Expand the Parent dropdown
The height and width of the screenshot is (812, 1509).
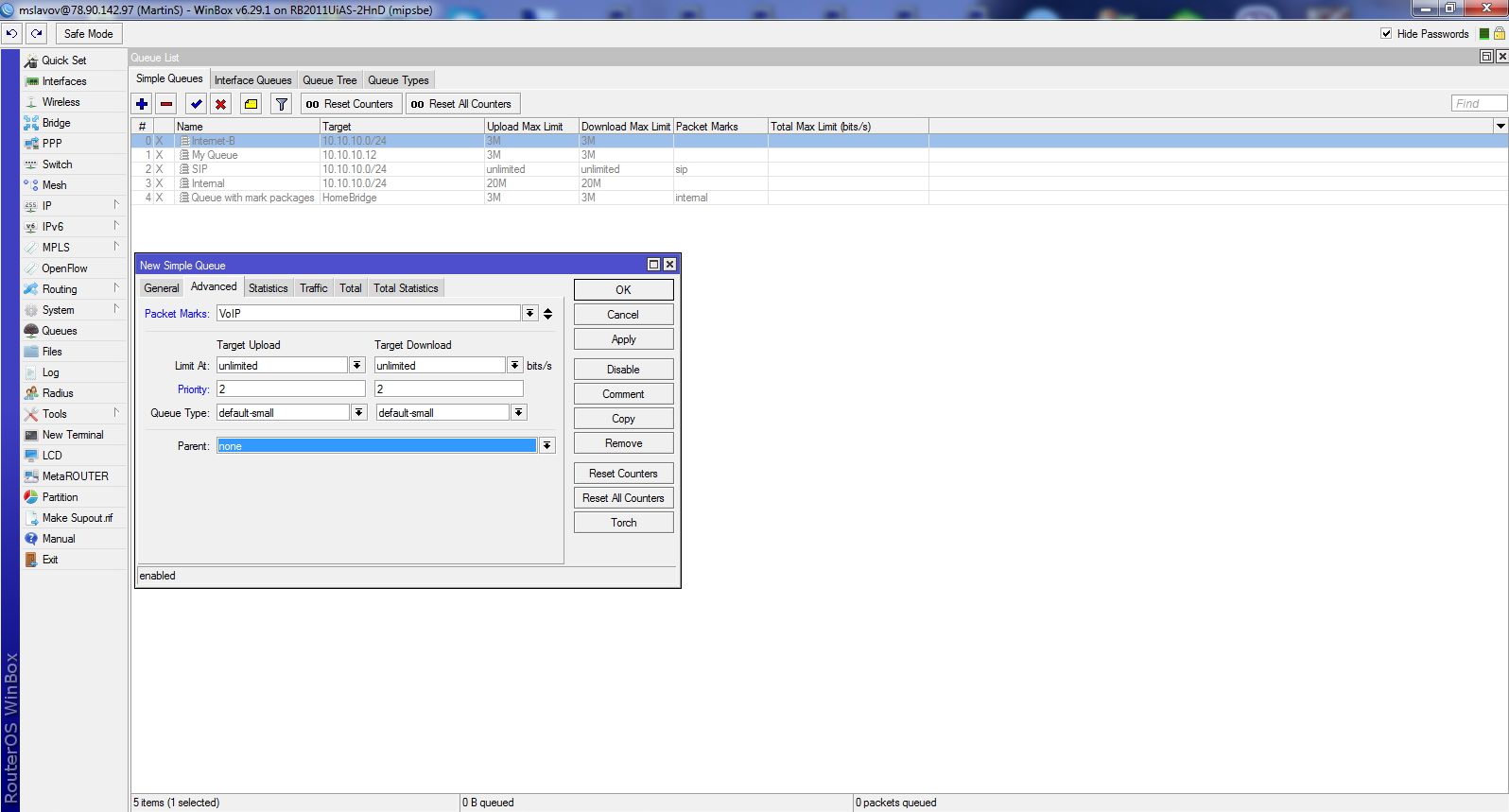[x=546, y=446]
